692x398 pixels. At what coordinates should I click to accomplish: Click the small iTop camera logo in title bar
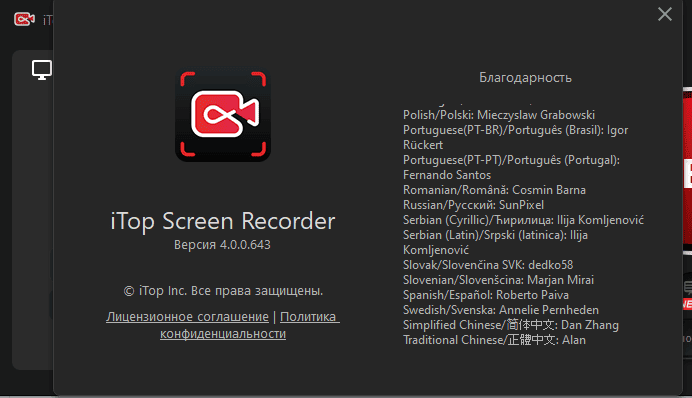24,19
